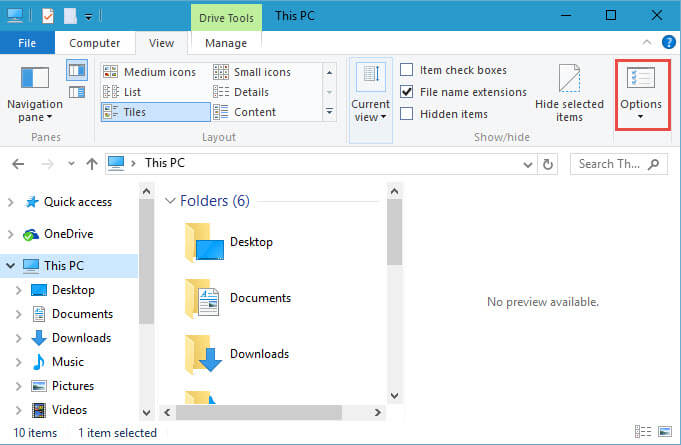Open the Recent locations dropdown
The width and height of the screenshot is (681, 445).
(71, 164)
